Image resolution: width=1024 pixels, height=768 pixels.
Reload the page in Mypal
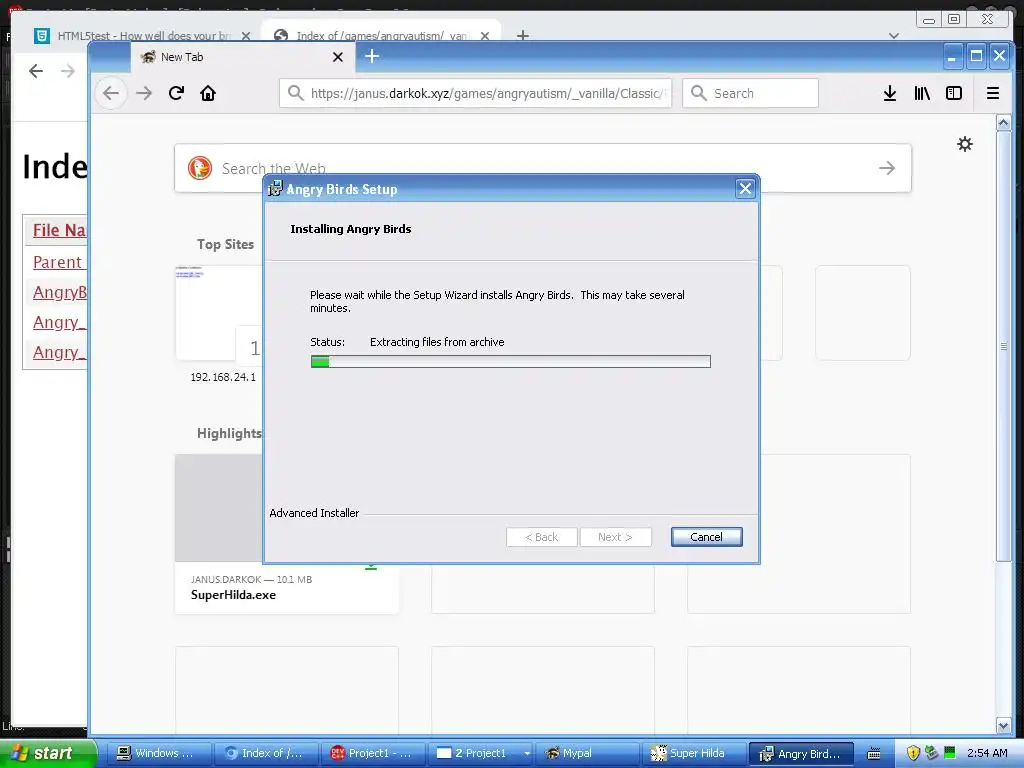[176, 93]
